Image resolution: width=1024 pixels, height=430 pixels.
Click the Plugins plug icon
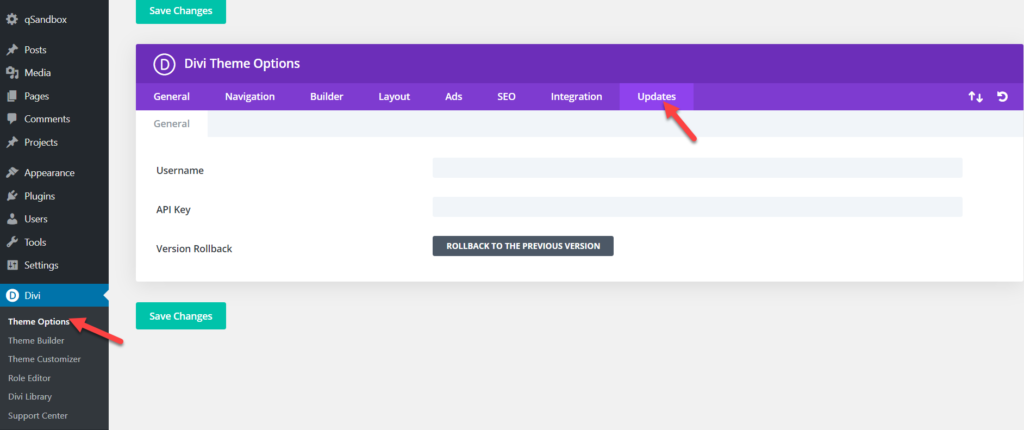pos(12,196)
